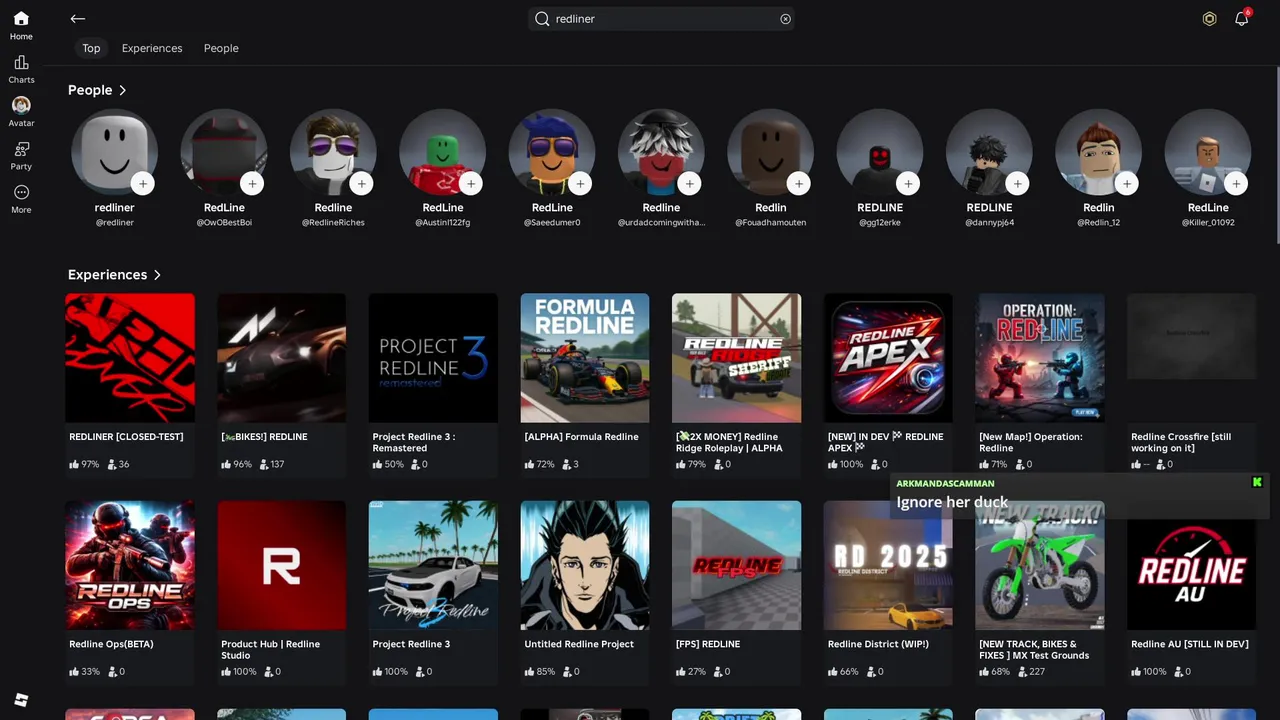Click the redliner profile name
Image resolution: width=1280 pixels, height=720 pixels.
coord(114,208)
